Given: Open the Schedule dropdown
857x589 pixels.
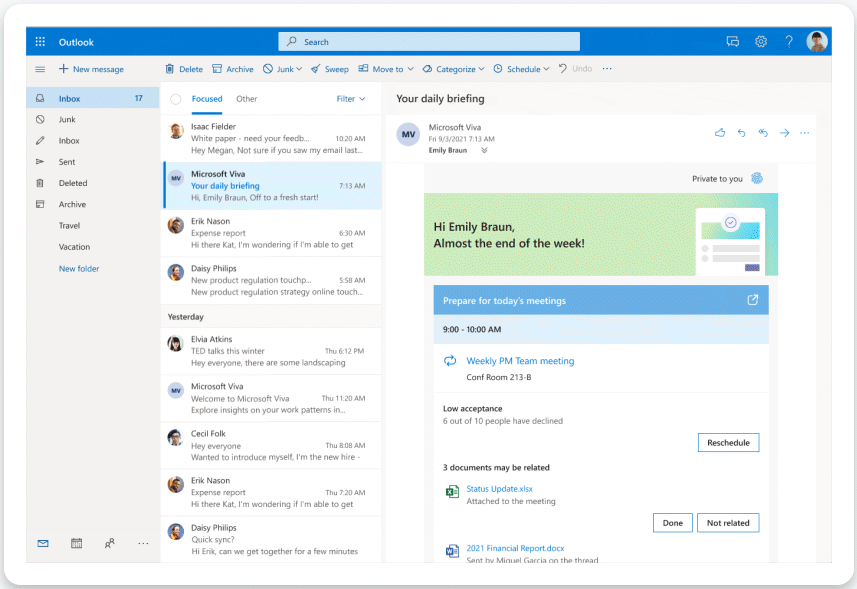Looking at the screenshot, I should coord(521,69).
